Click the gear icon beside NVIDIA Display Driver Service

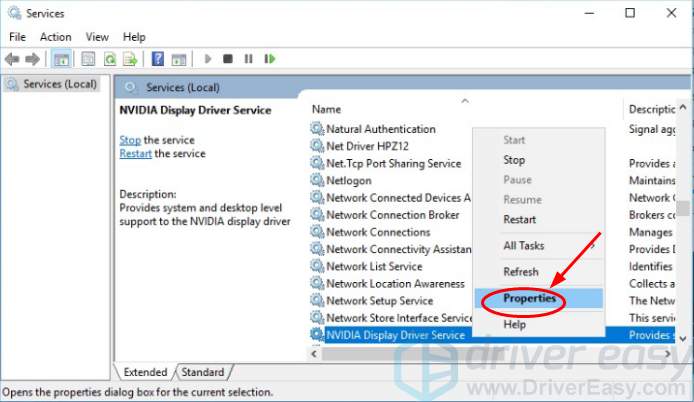click(x=317, y=335)
